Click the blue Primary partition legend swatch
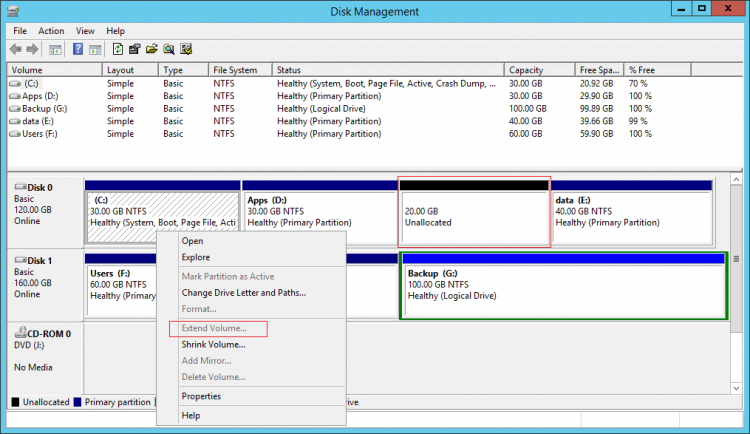The width and height of the screenshot is (750, 434). tap(77, 402)
